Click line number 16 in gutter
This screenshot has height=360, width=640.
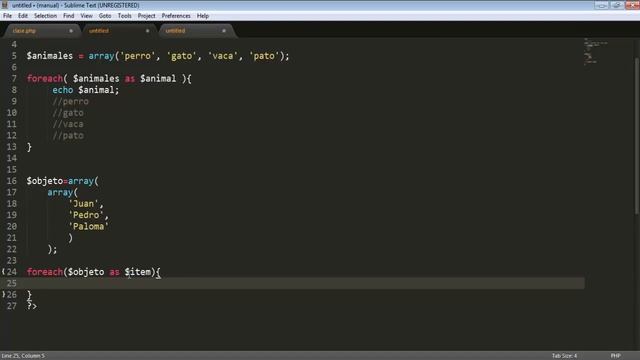point(11,181)
